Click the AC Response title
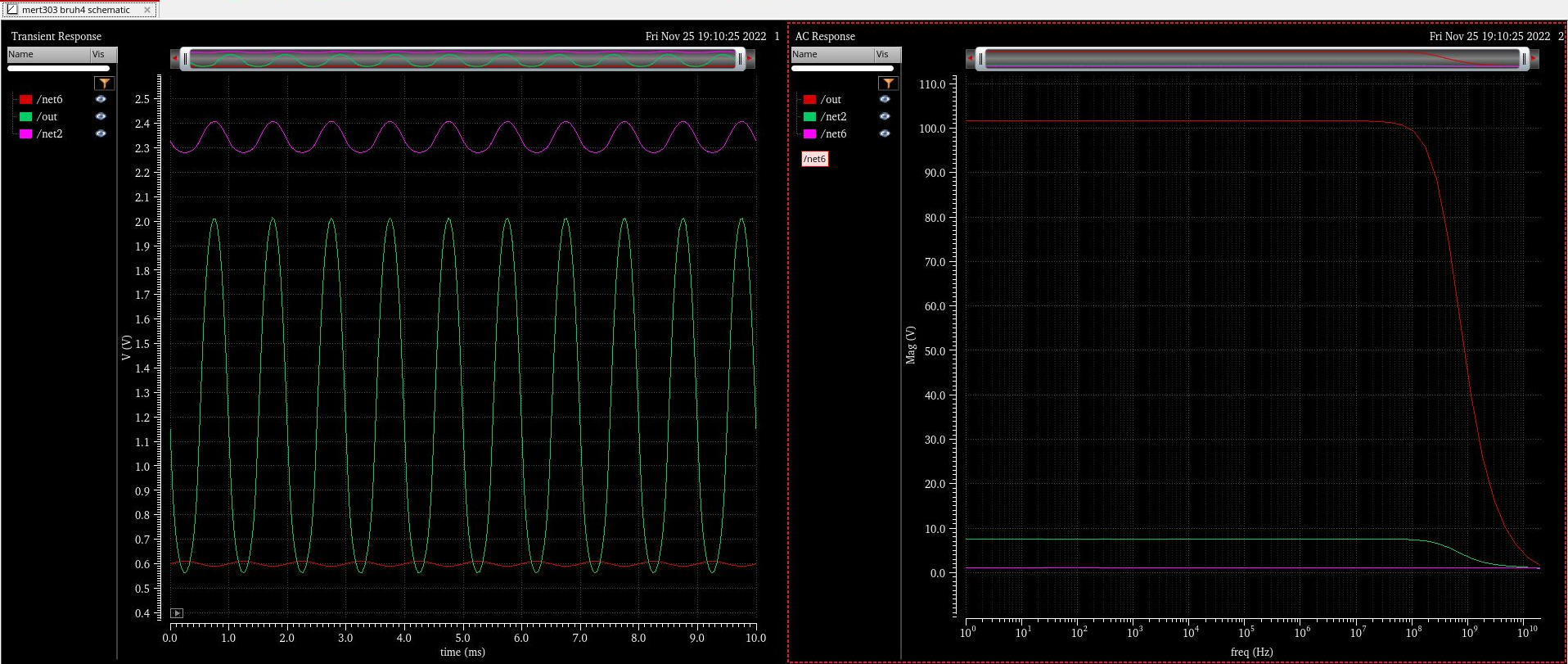 (825, 36)
